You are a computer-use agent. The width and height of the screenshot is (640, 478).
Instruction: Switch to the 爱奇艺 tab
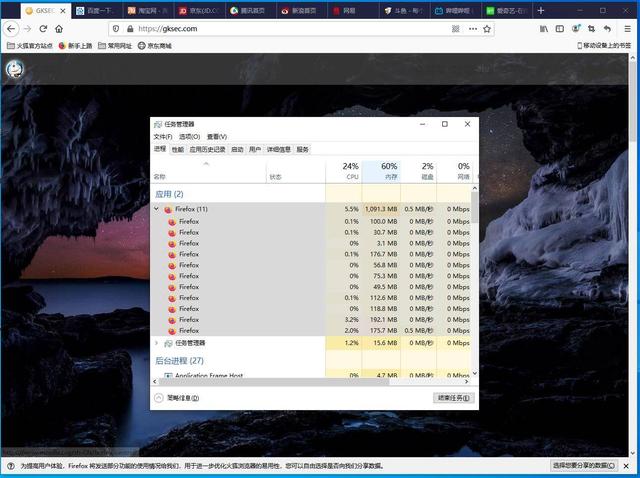(506, 11)
